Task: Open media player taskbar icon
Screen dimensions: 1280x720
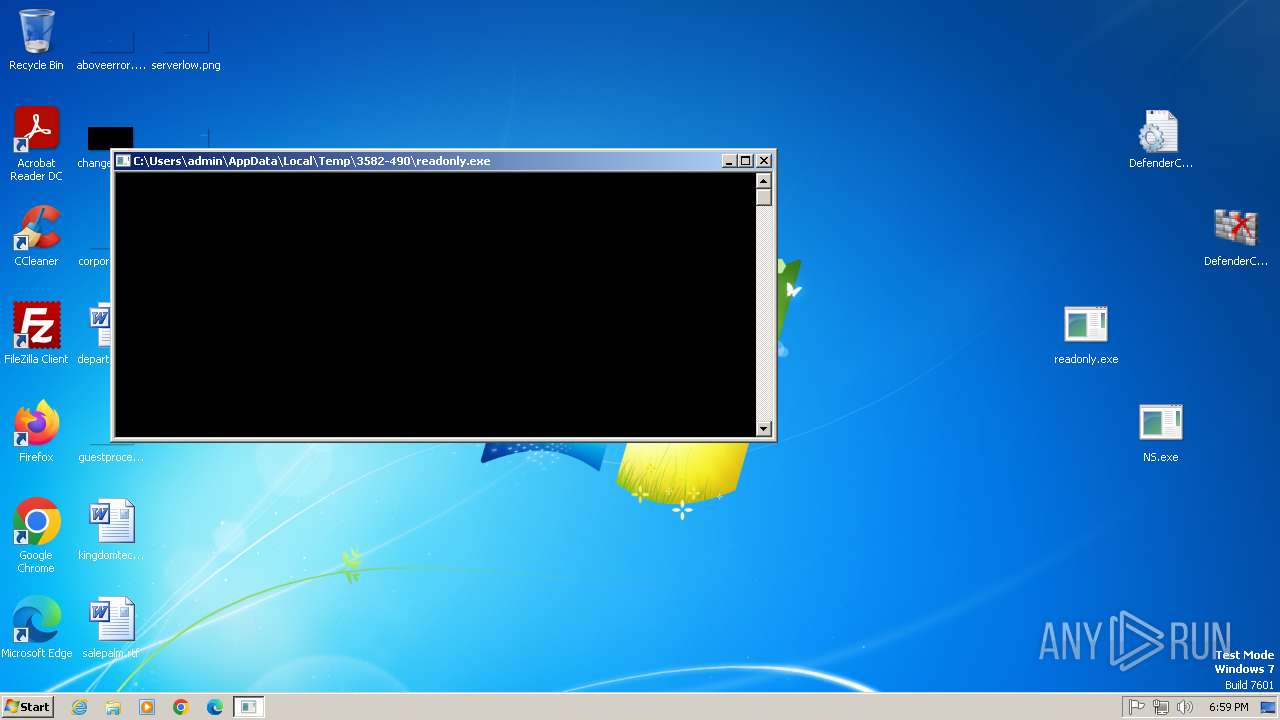Action: [x=147, y=707]
